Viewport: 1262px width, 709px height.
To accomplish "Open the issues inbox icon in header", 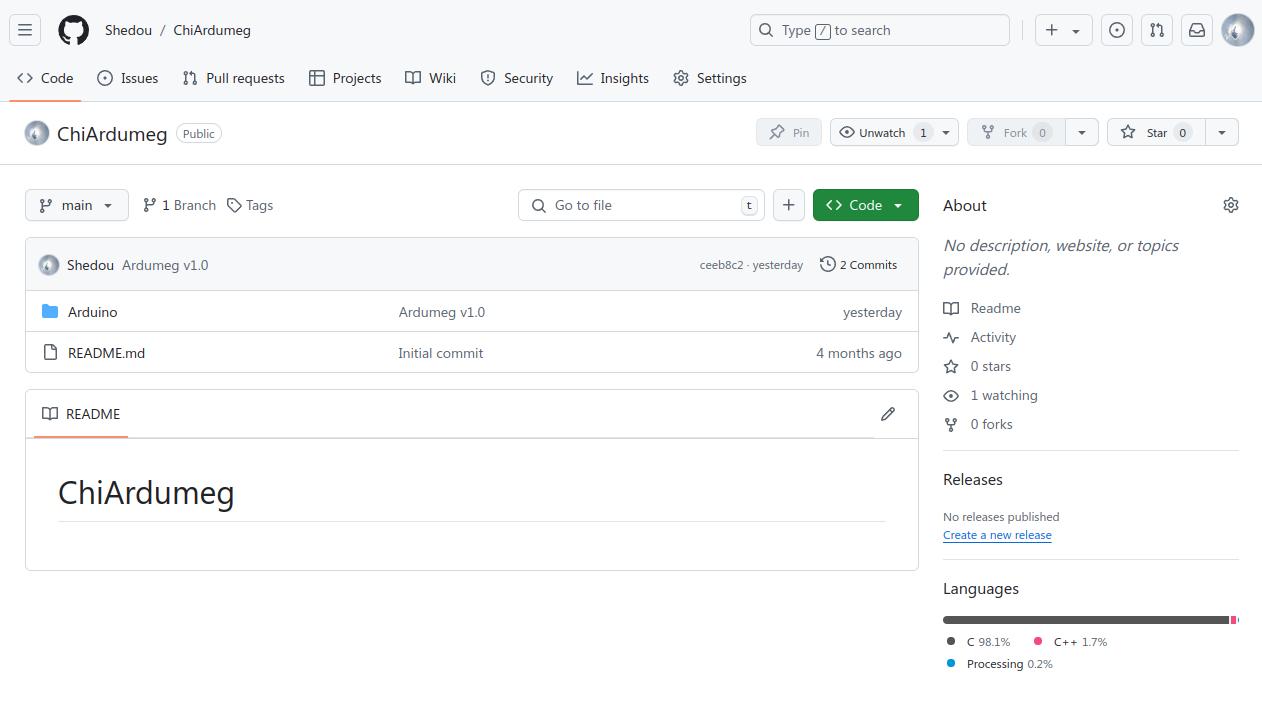I will pyautogui.click(x=1117, y=30).
